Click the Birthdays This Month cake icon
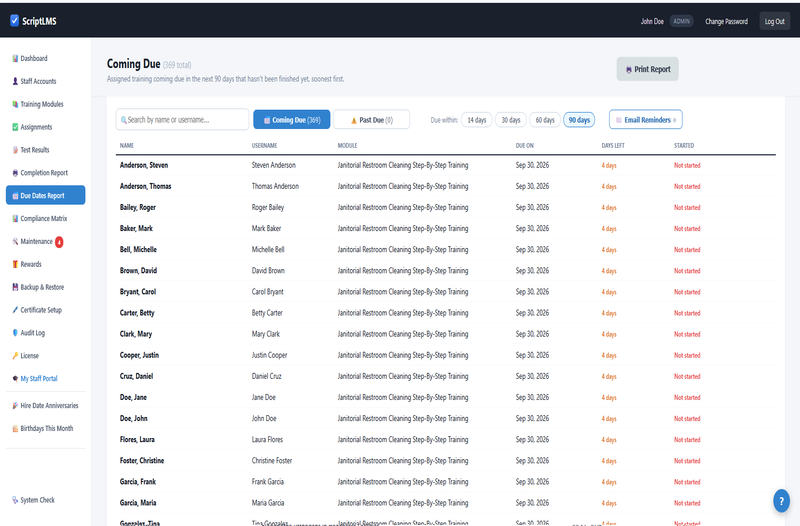800x526 pixels. coord(15,429)
